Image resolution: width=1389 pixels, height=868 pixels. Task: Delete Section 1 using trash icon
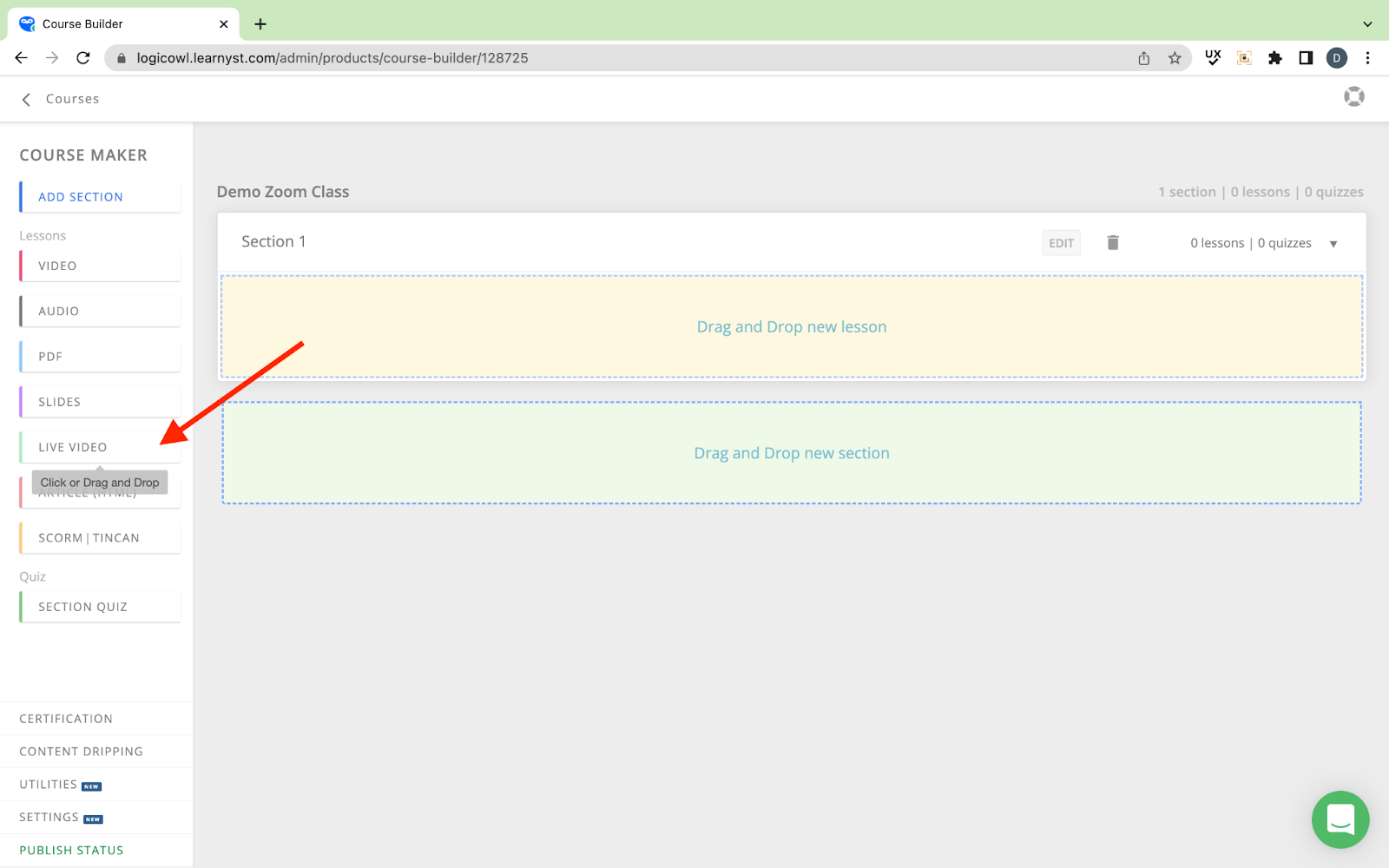click(x=1112, y=243)
